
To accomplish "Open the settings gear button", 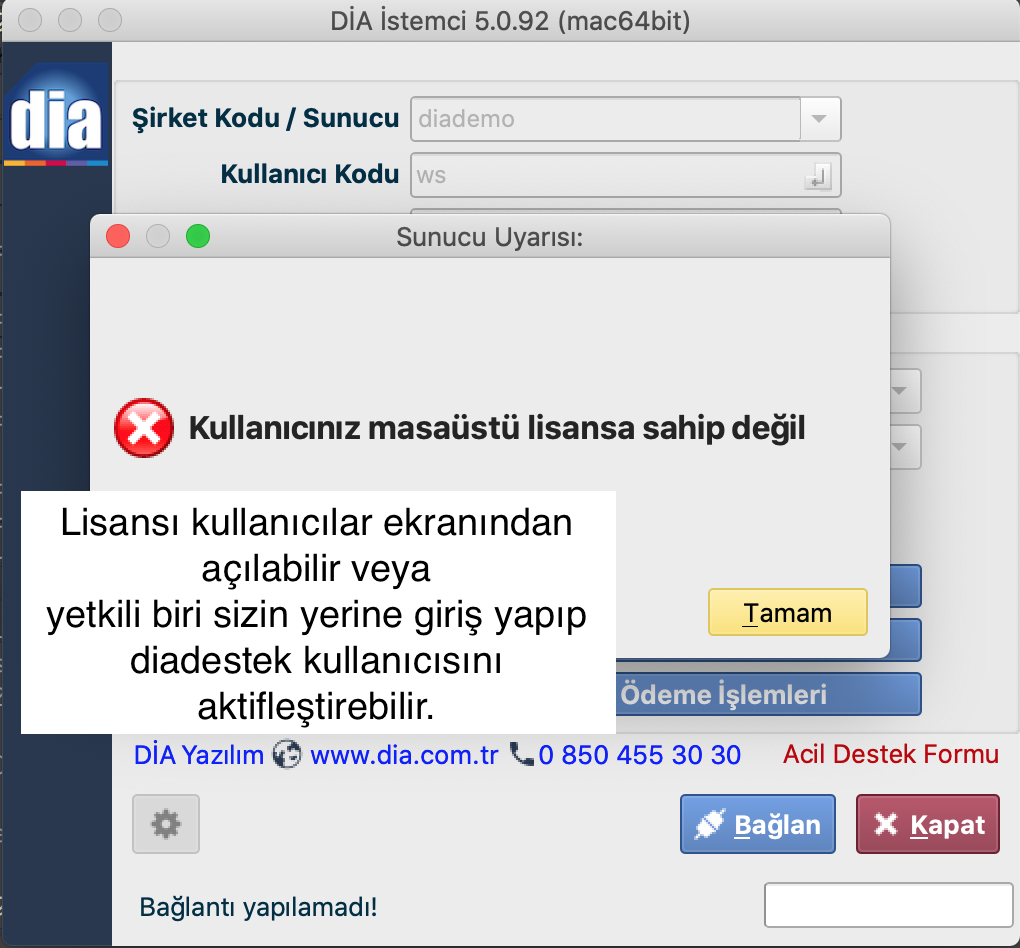I will 165,824.
